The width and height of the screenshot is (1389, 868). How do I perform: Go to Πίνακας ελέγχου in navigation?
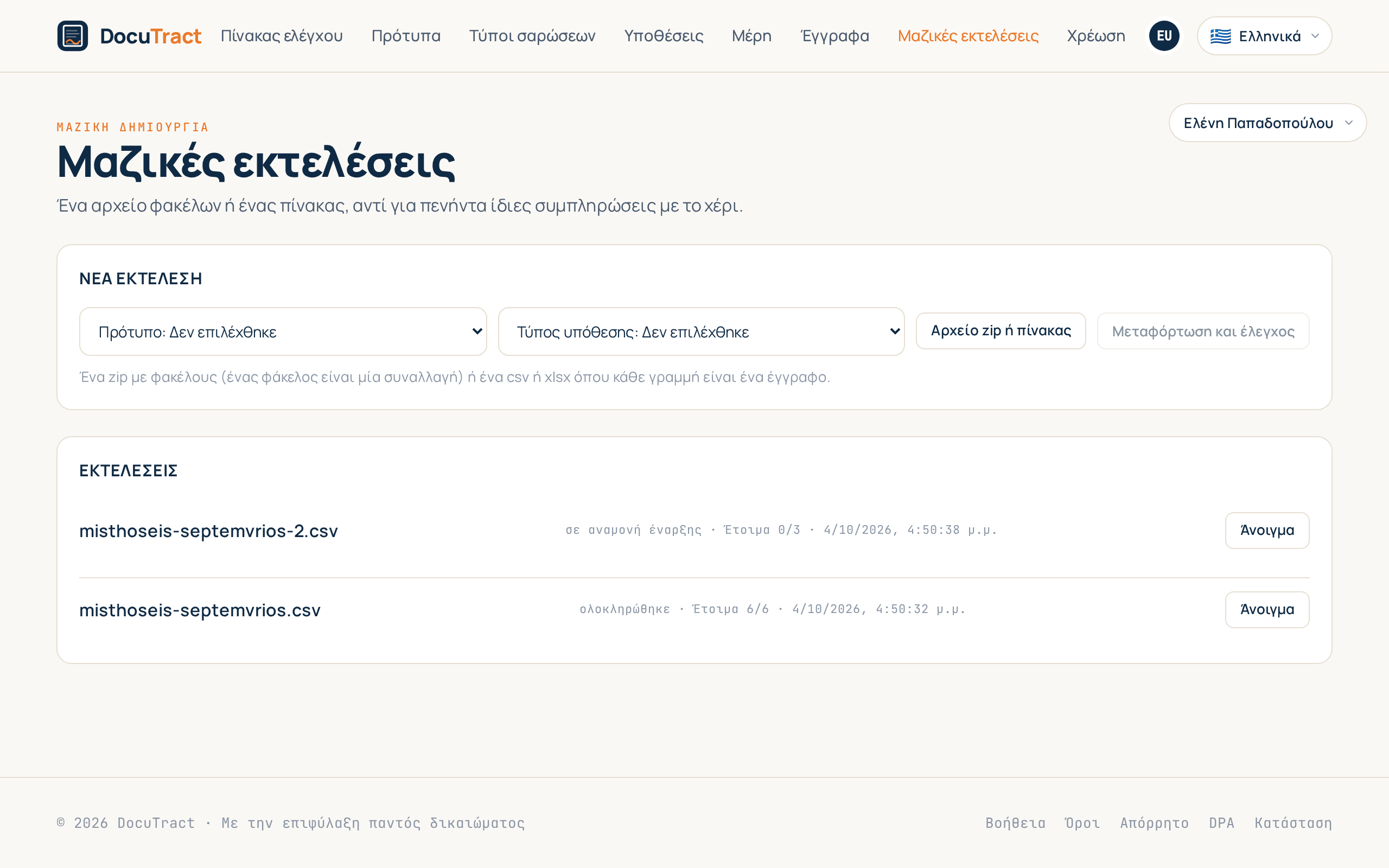click(x=282, y=36)
